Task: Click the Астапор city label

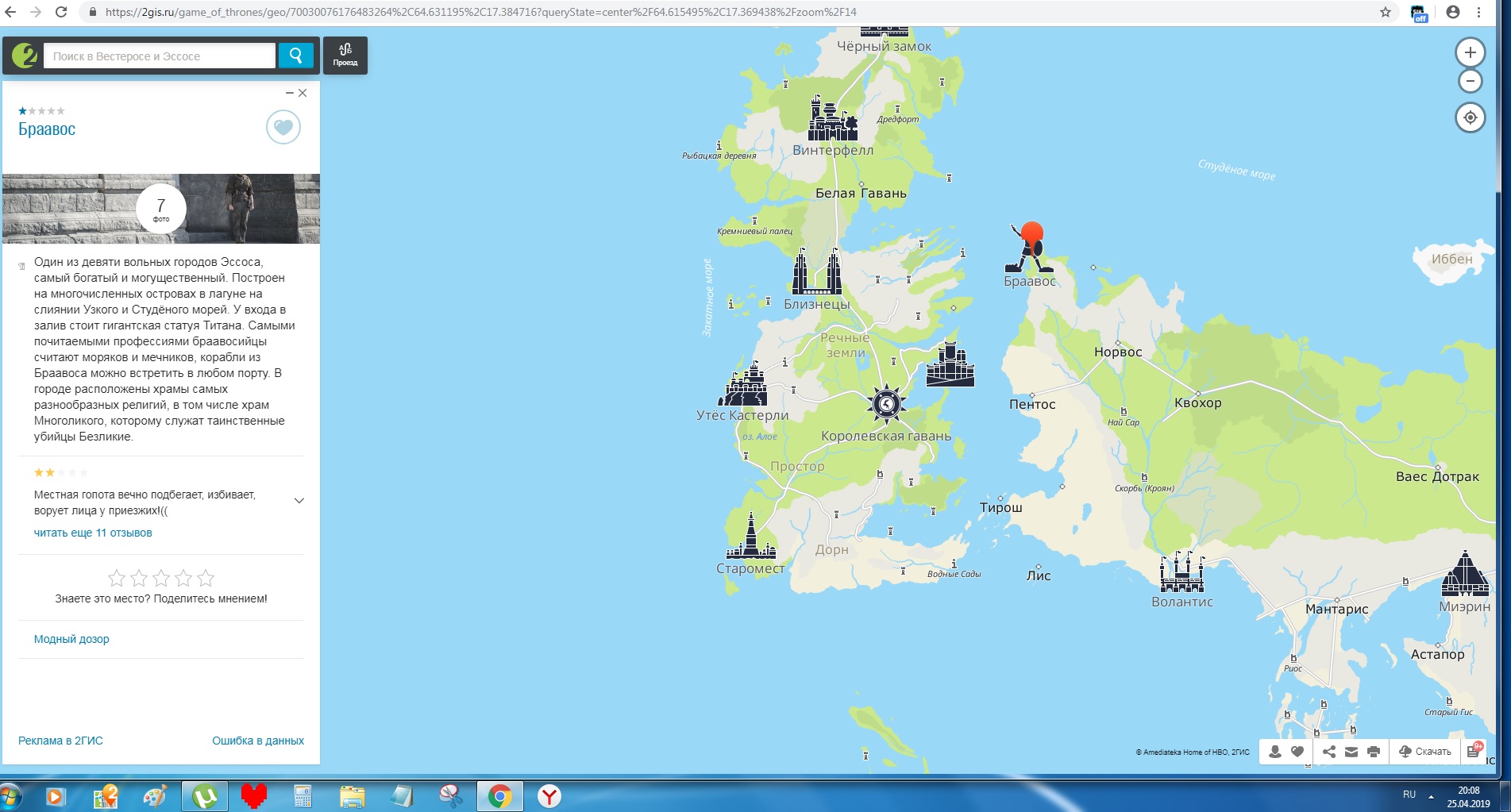Action: pos(1438,655)
